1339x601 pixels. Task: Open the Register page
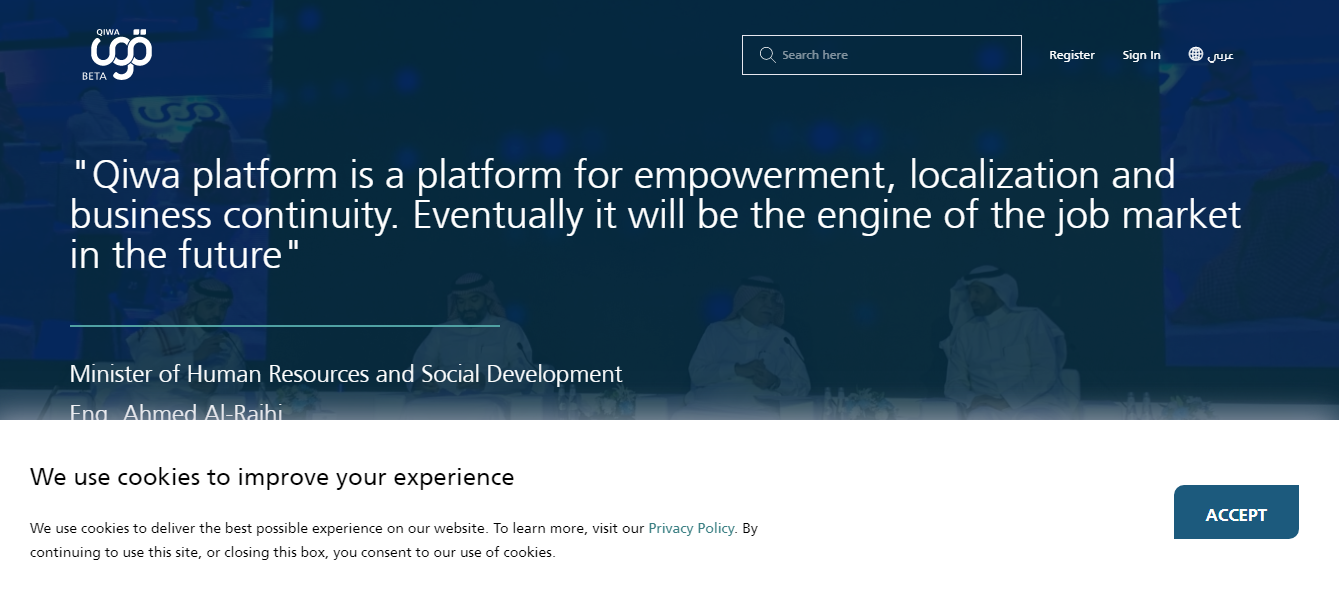[x=1071, y=55]
